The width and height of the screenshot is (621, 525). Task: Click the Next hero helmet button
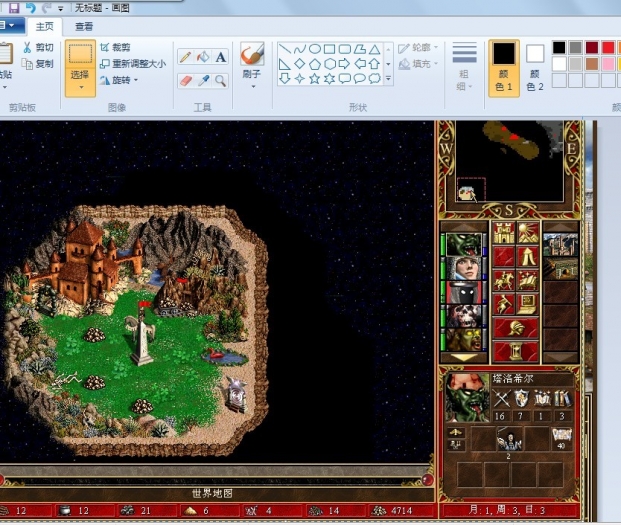tap(516, 328)
